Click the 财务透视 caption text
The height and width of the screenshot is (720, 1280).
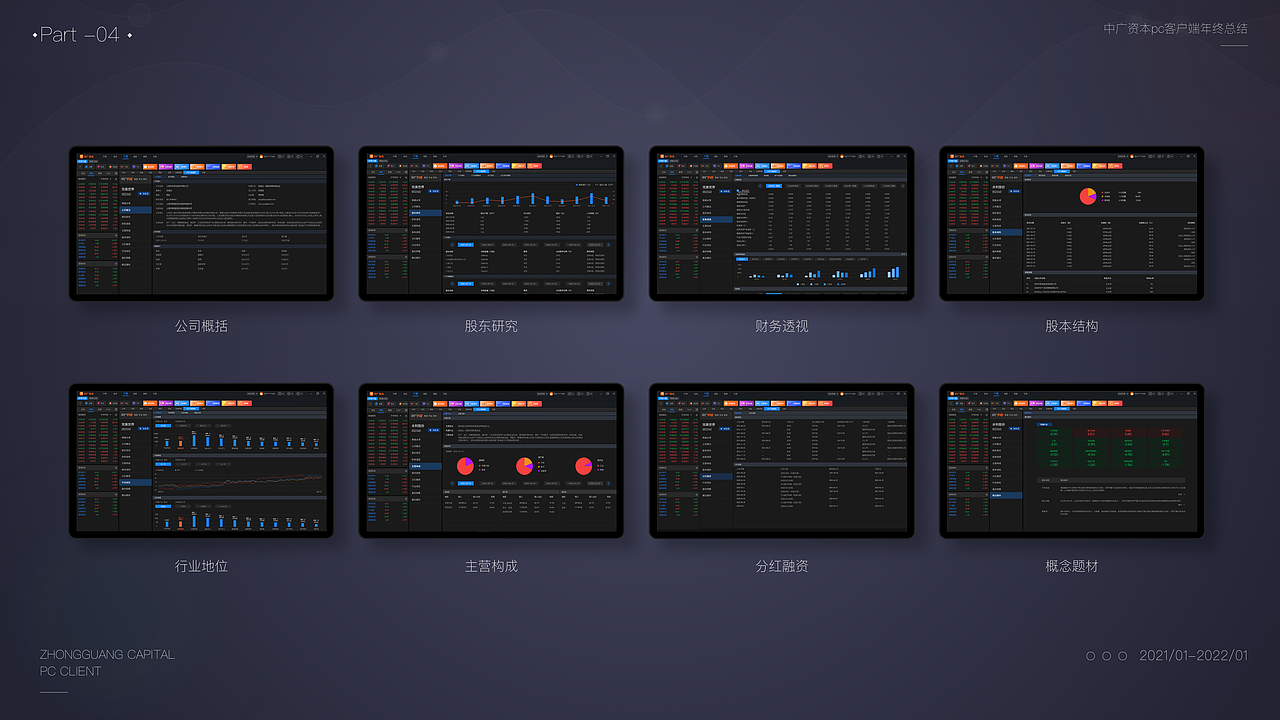(x=781, y=326)
